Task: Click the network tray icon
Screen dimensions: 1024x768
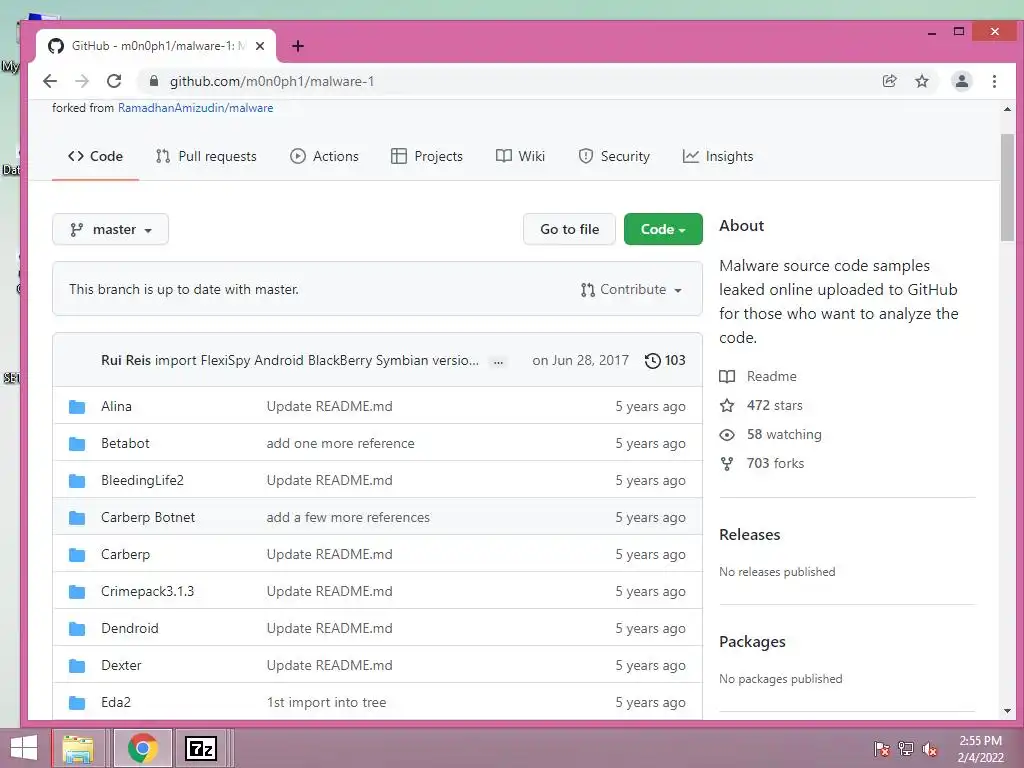Action: pyautogui.click(x=906, y=749)
